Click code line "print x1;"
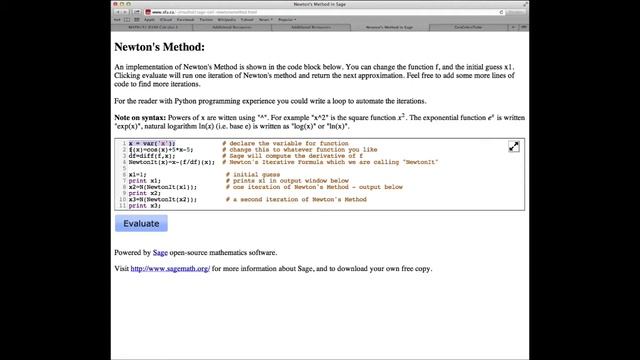 (x=144, y=180)
